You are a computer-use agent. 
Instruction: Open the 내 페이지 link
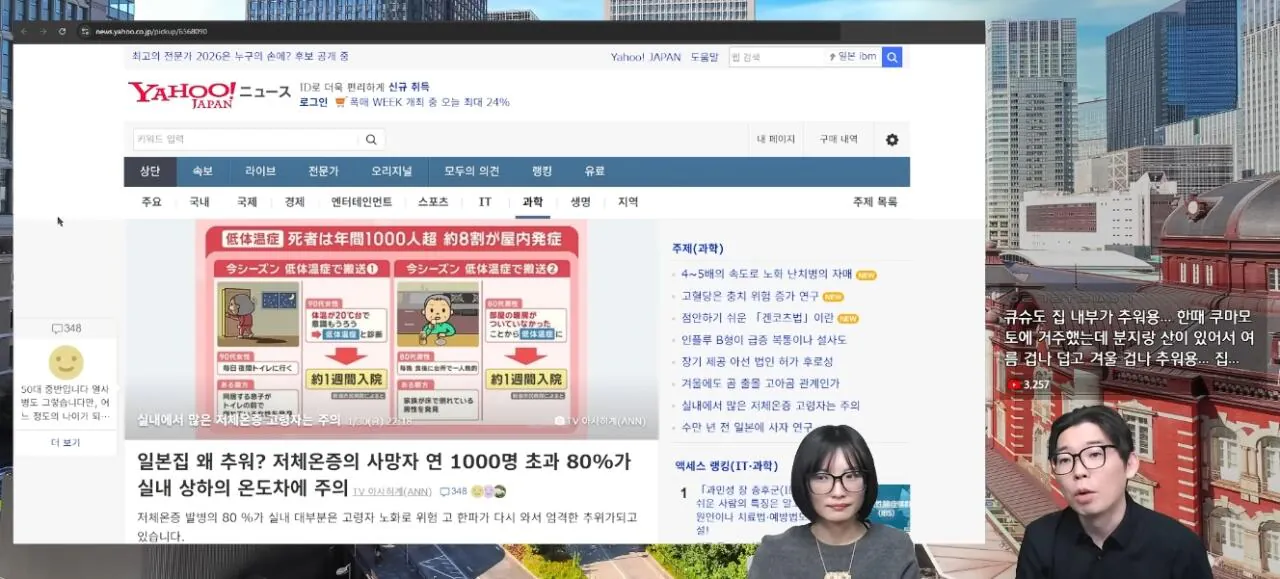pyautogui.click(x=775, y=140)
